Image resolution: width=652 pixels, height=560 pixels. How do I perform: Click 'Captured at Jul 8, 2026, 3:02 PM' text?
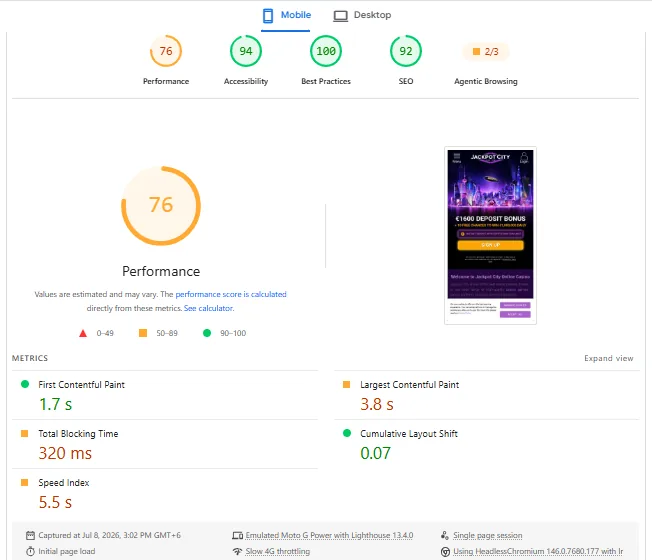point(109,535)
